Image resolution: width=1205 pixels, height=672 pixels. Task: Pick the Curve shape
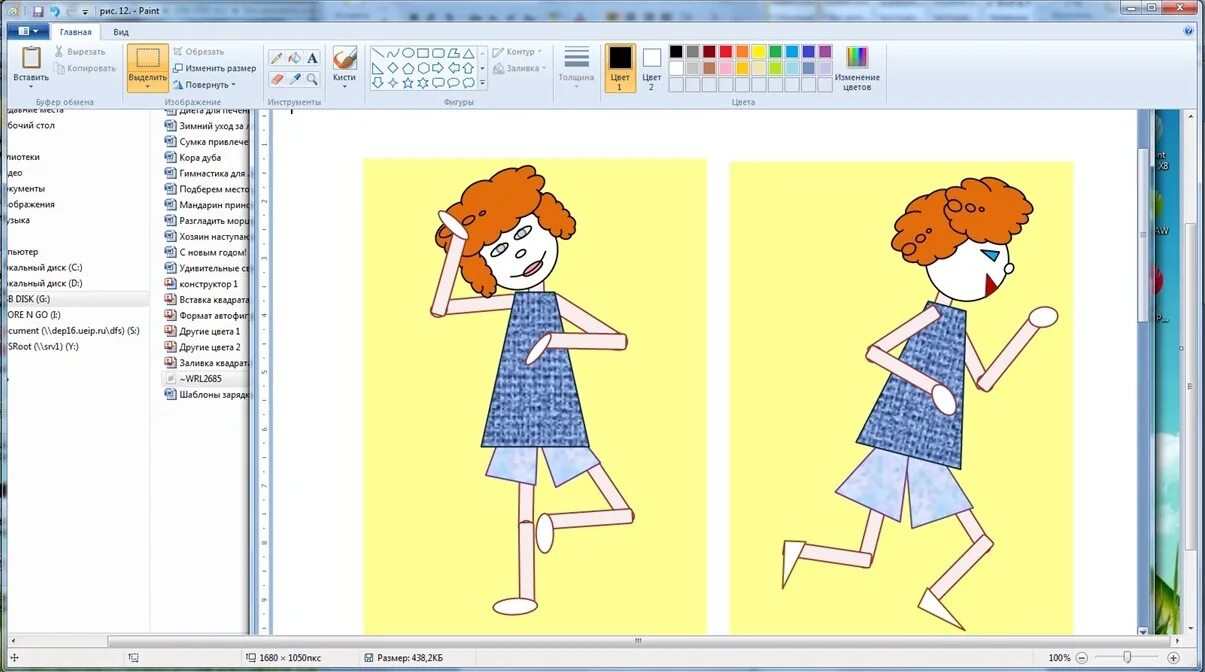pos(393,53)
